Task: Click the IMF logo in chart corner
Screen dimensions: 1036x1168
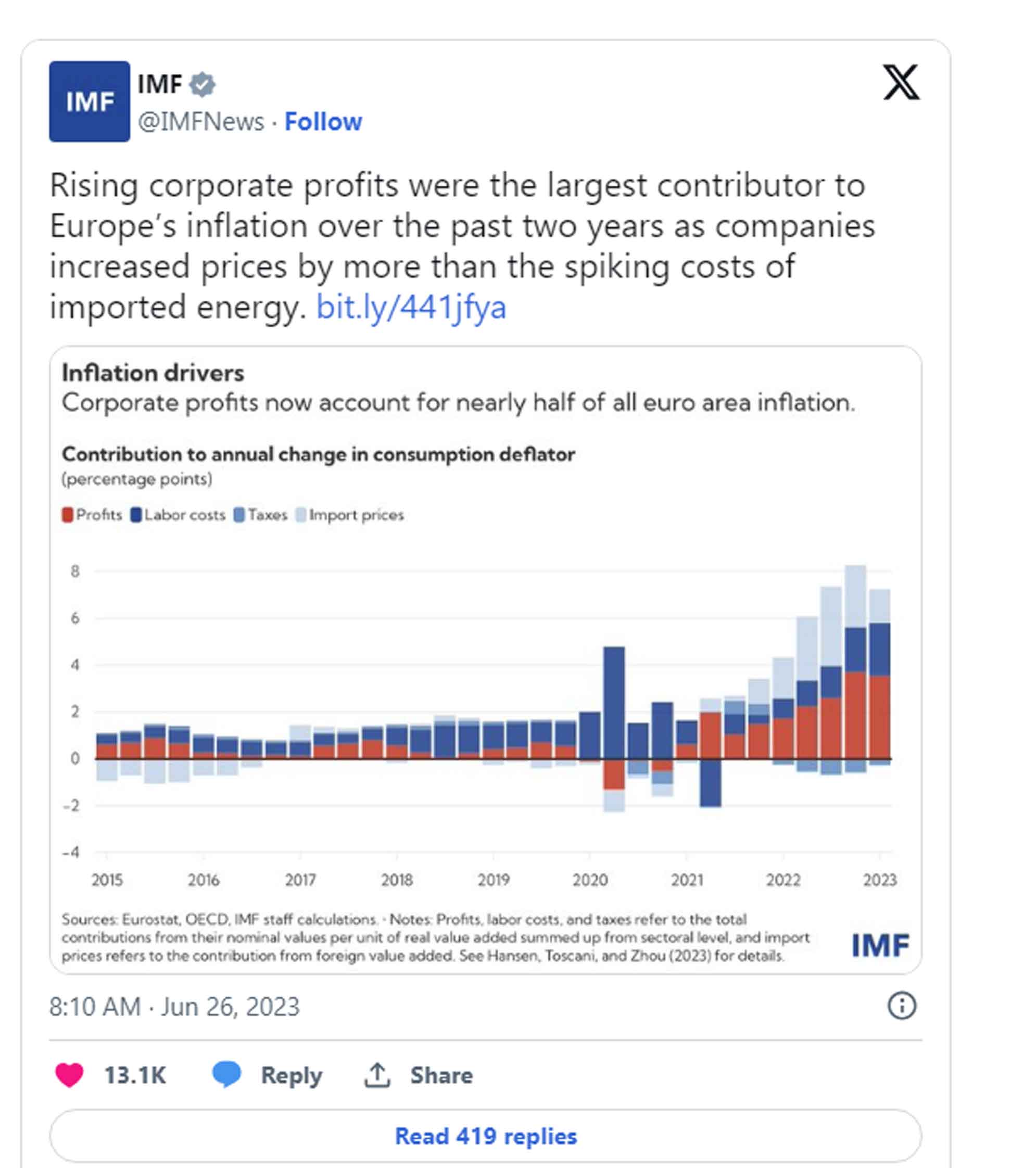Action: [879, 946]
